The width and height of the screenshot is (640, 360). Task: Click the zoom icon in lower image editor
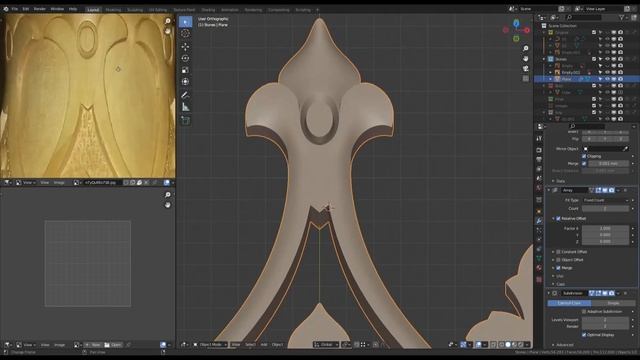[x=168, y=195]
